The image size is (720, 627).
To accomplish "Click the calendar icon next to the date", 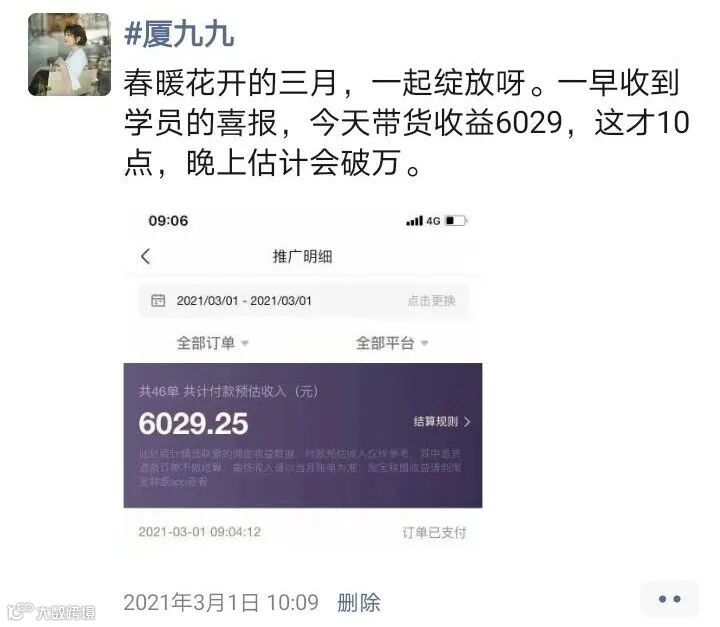I will (158, 300).
